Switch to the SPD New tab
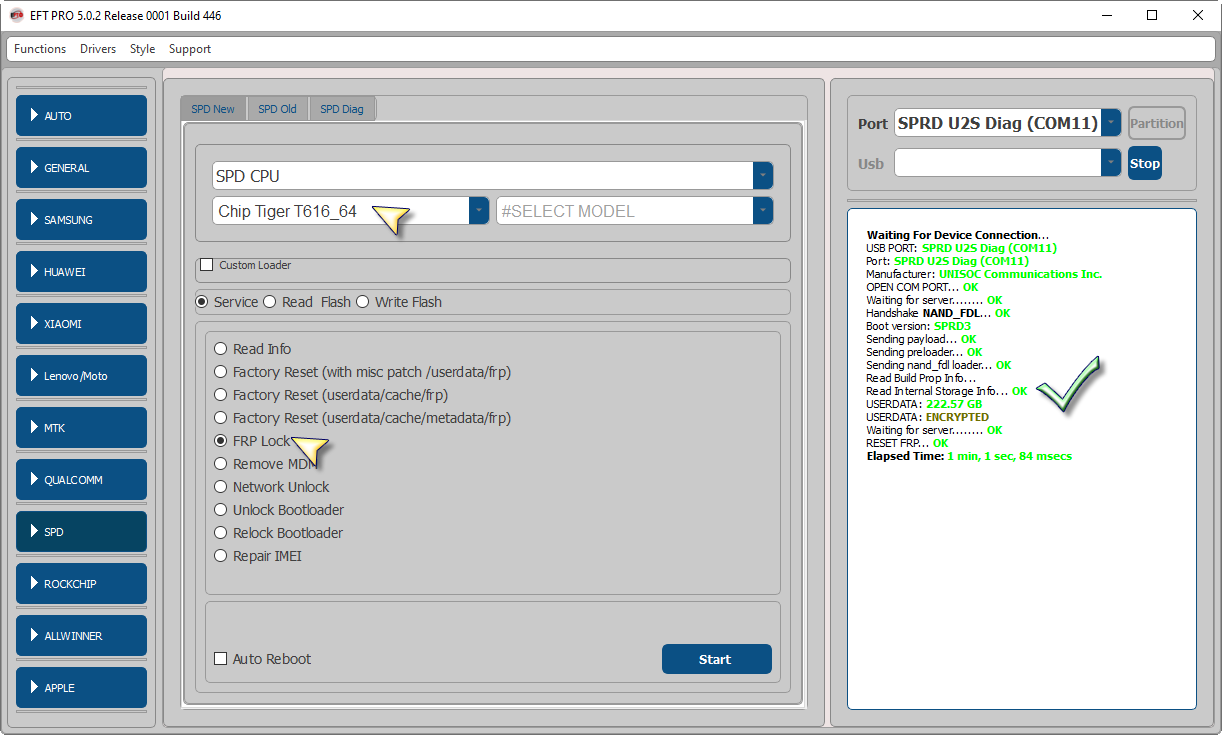Screen dimensions: 1222x735 coord(213,109)
